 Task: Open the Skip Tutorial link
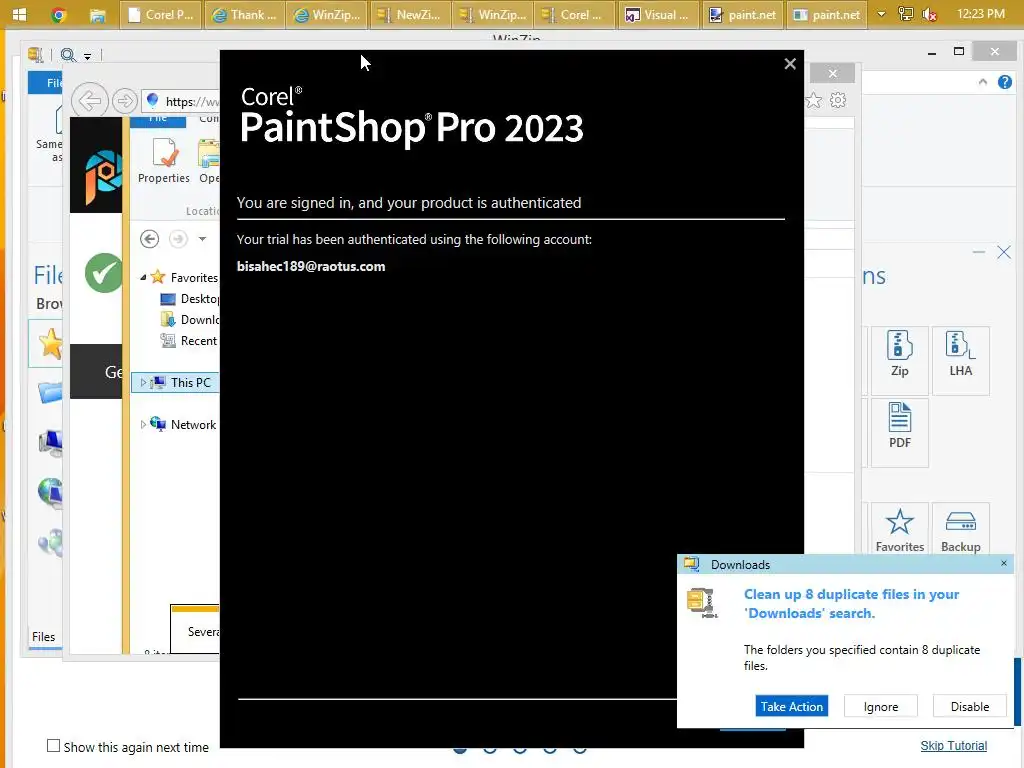[953, 745]
